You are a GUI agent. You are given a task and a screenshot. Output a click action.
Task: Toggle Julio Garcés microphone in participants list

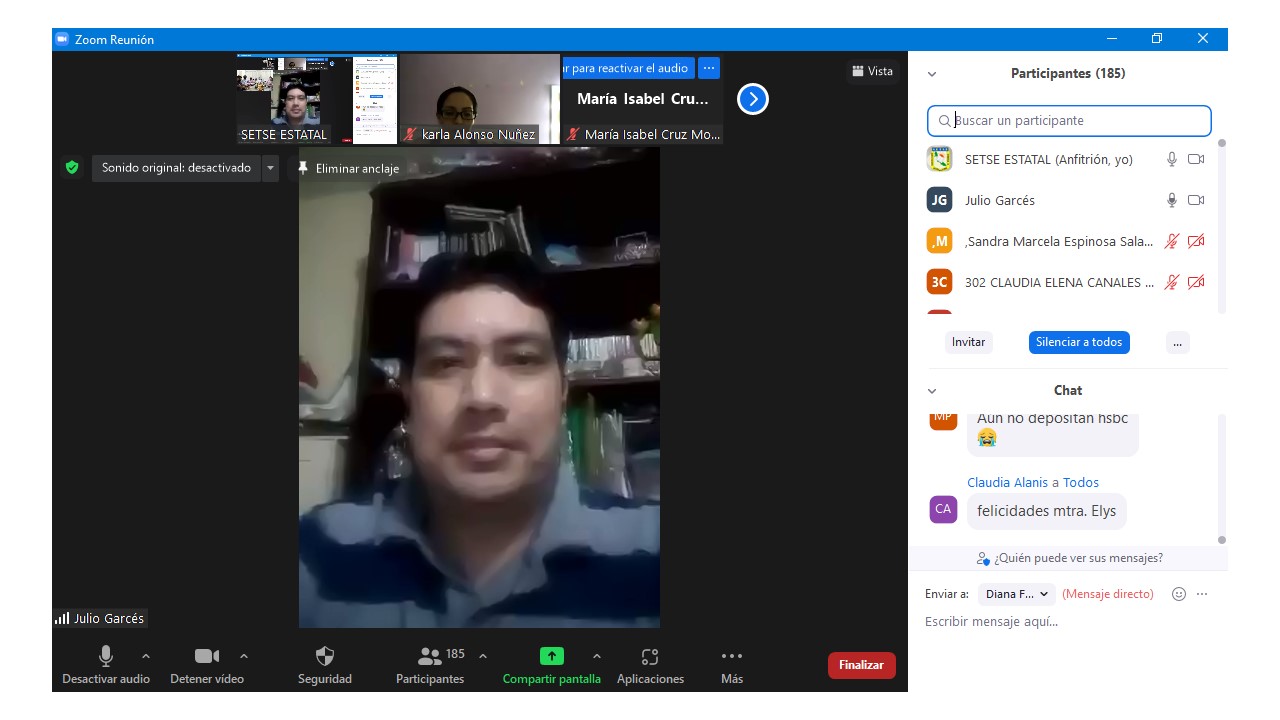tap(1172, 200)
